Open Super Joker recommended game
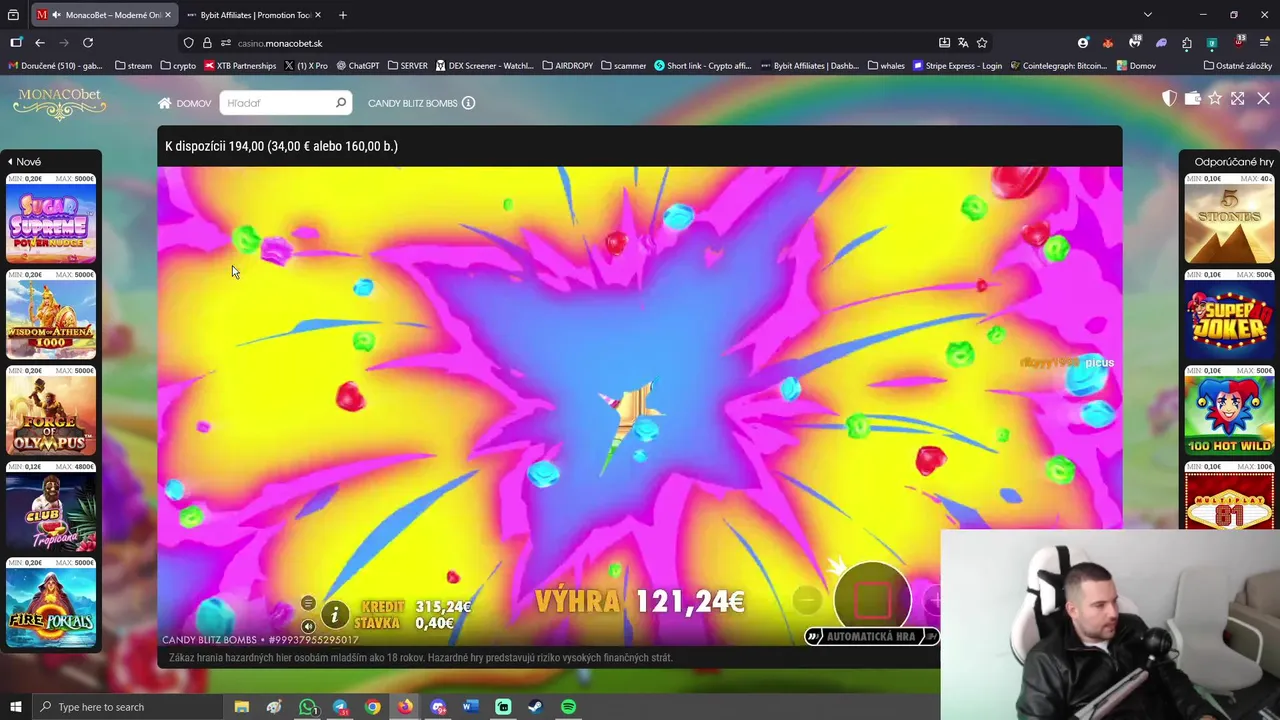The width and height of the screenshot is (1280, 720). pos(1229,315)
